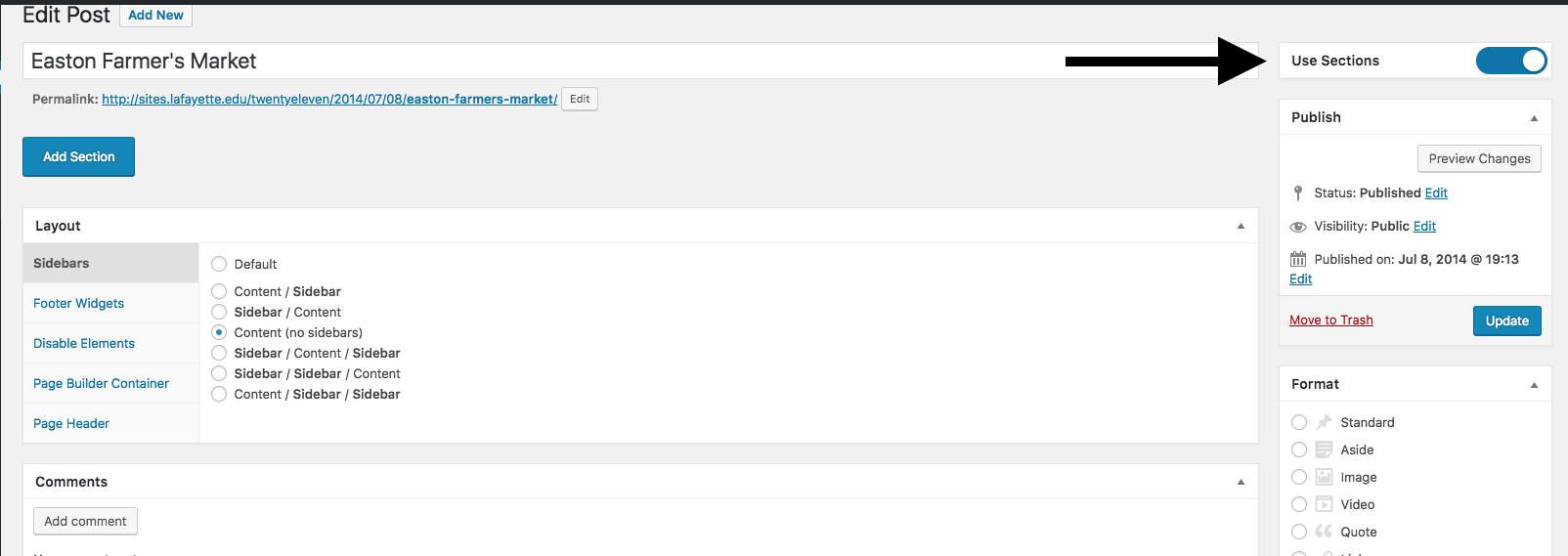Click the Image format icon
This screenshot has width=1568, height=556.
coord(1324,477)
